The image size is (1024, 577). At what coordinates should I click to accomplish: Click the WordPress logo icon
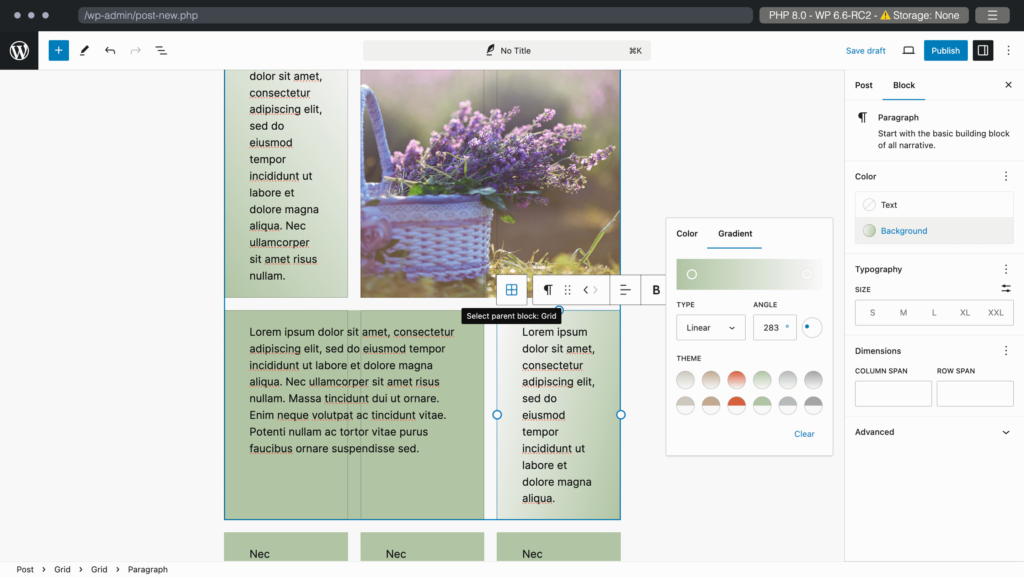19,50
